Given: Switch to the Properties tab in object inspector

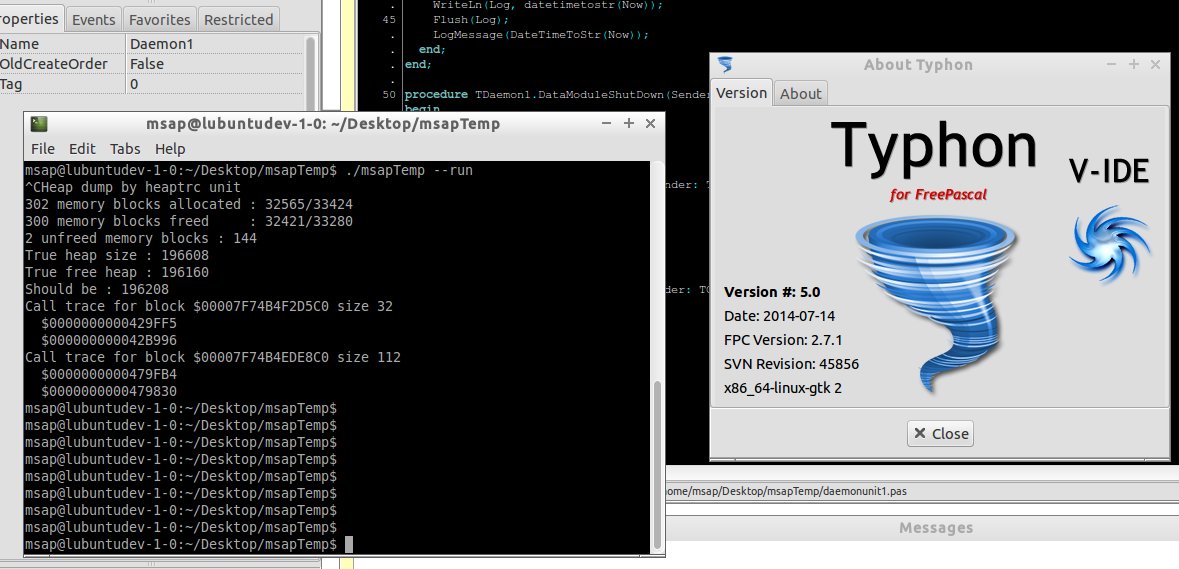Looking at the screenshot, I should pos(30,19).
